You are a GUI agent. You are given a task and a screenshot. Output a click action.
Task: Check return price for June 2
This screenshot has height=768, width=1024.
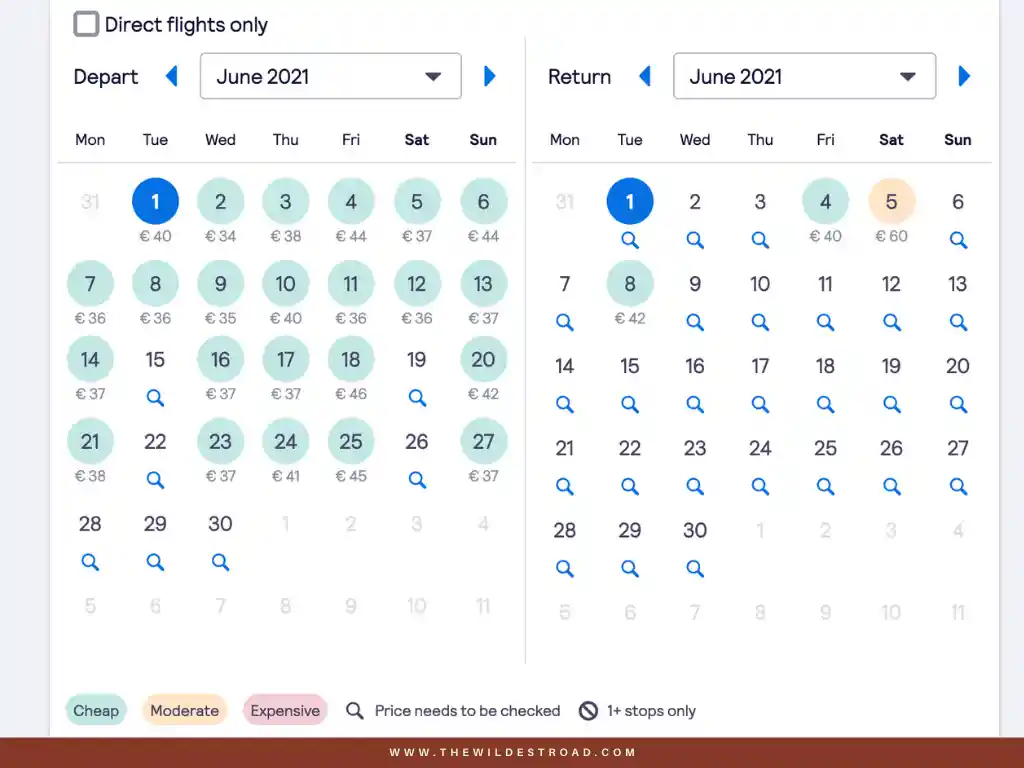(x=695, y=240)
